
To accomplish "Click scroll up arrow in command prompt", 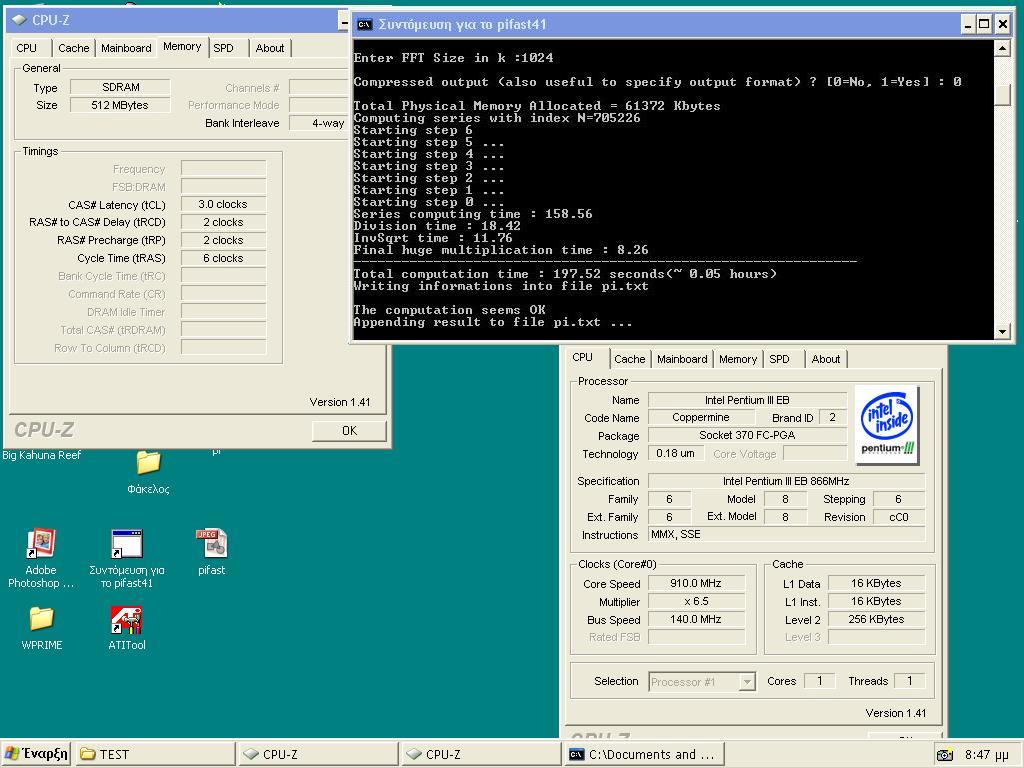I will [1002, 48].
